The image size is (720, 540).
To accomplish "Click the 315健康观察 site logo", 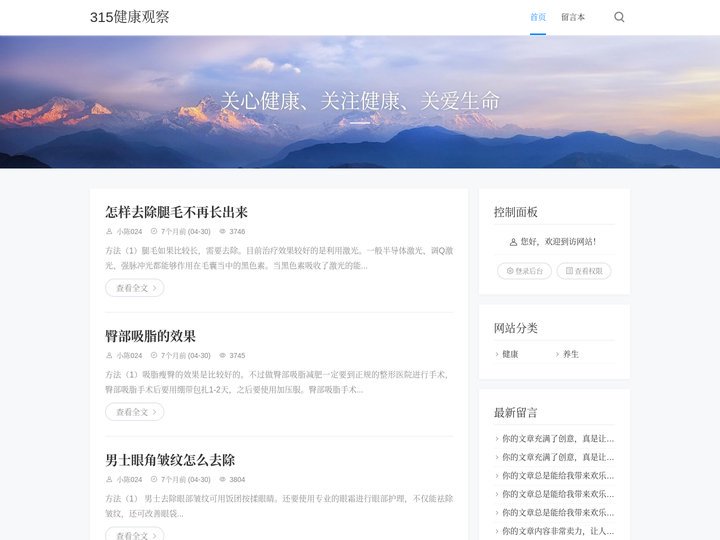I will pyautogui.click(x=129, y=17).
